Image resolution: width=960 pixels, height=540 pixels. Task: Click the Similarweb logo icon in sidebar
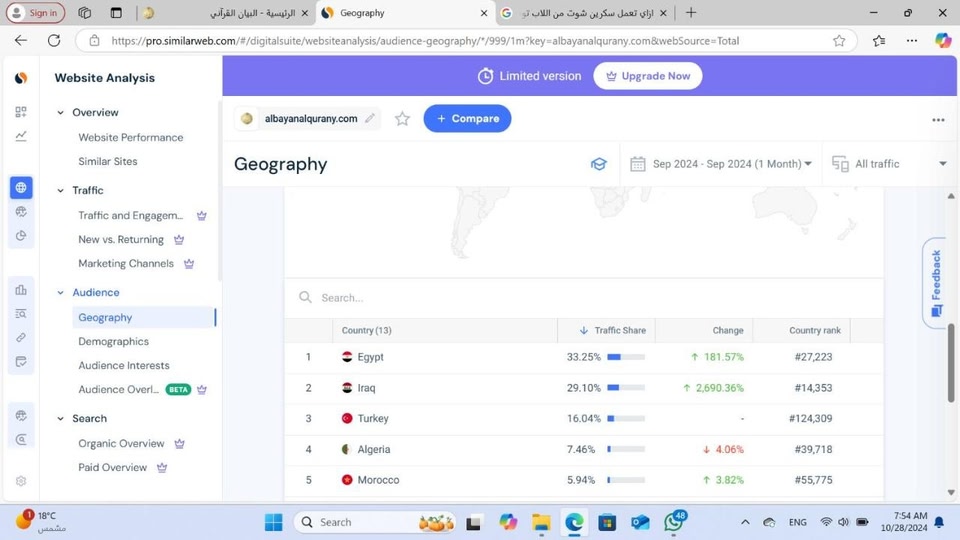pos(21,78)
